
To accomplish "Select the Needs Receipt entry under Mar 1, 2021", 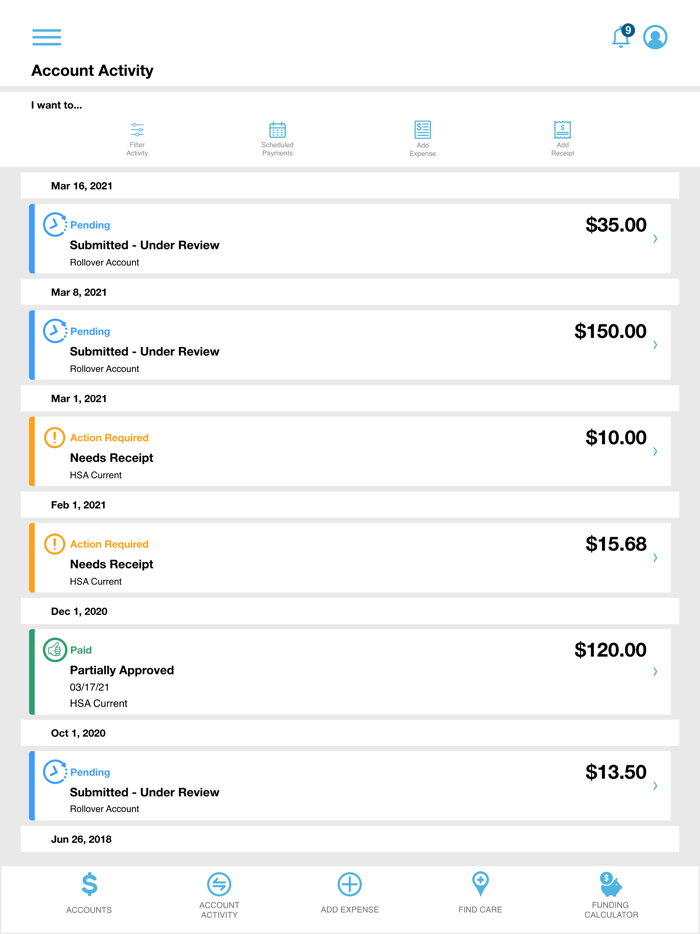I will (350, 450).
